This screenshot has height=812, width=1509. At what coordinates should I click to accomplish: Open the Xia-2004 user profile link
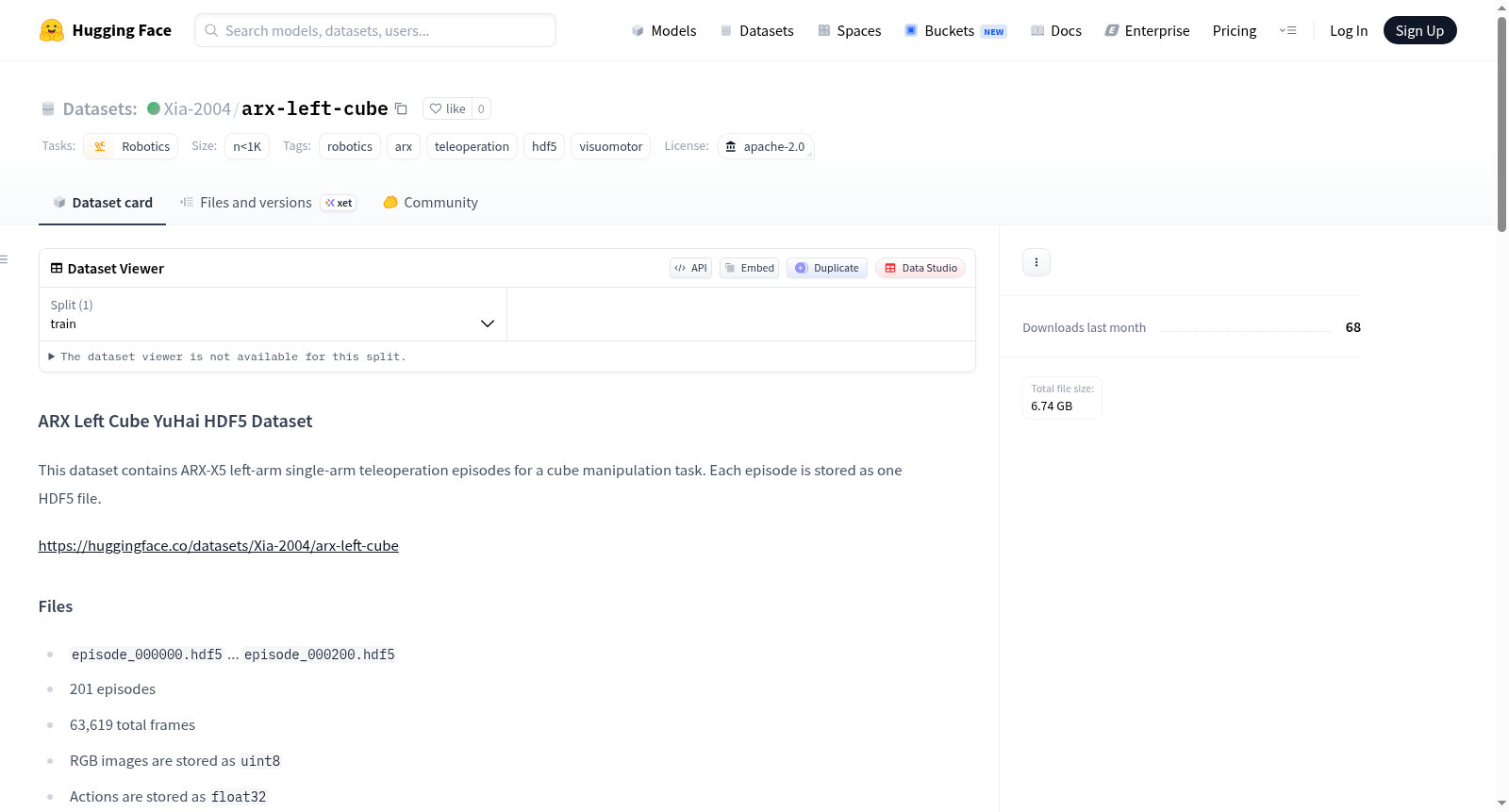[197, 108]
